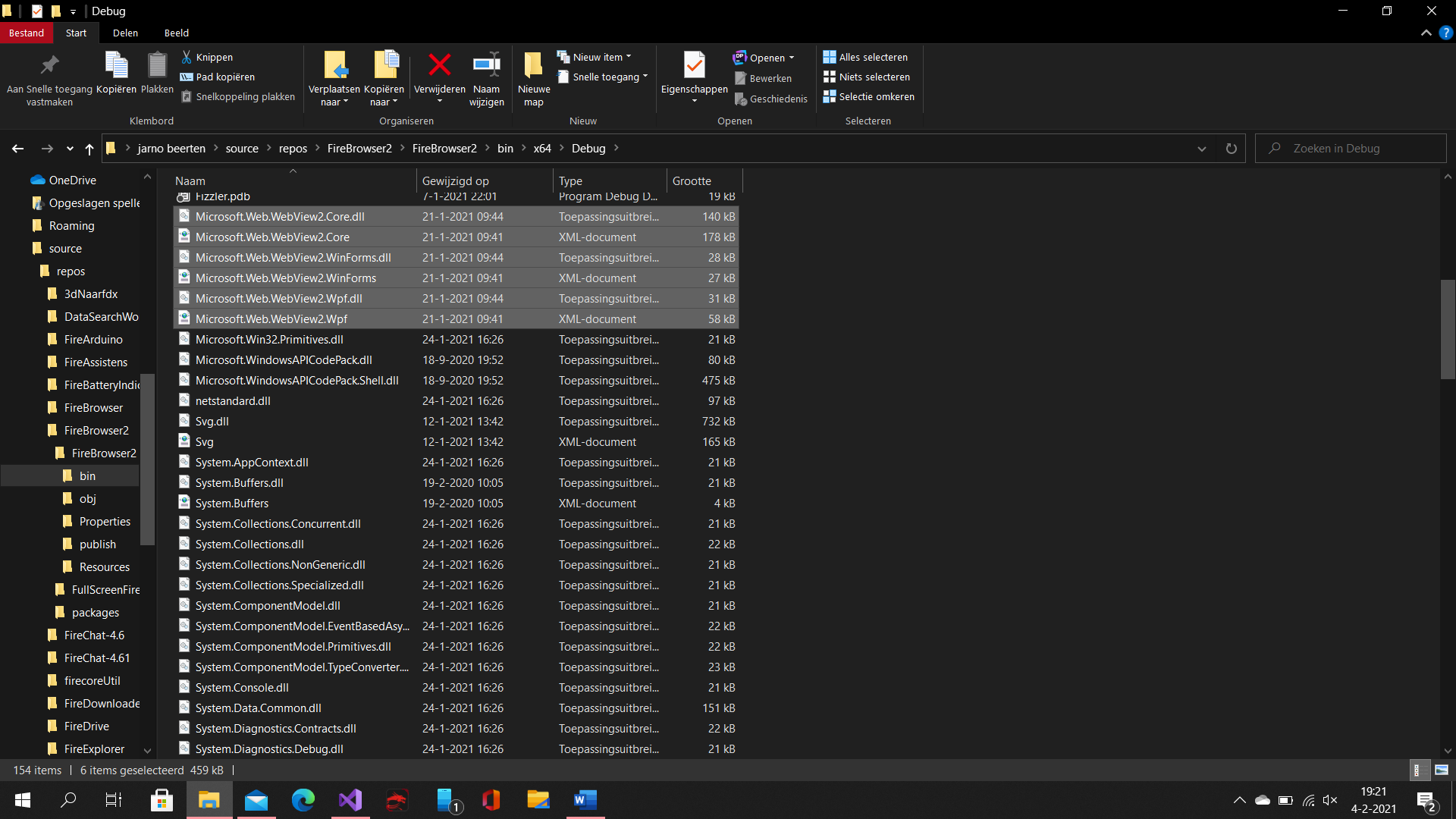Open Eigenschappen via the properties ribbon icon
Image resolution: width=1456 pixels, height=819 pixels.
point(693,72)
